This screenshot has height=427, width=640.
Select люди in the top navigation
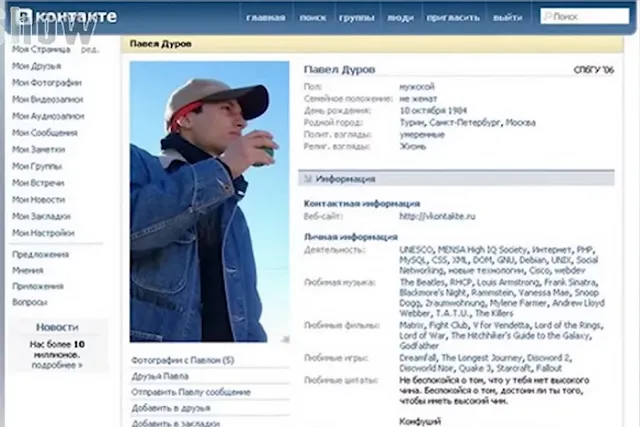coord(400,17)
